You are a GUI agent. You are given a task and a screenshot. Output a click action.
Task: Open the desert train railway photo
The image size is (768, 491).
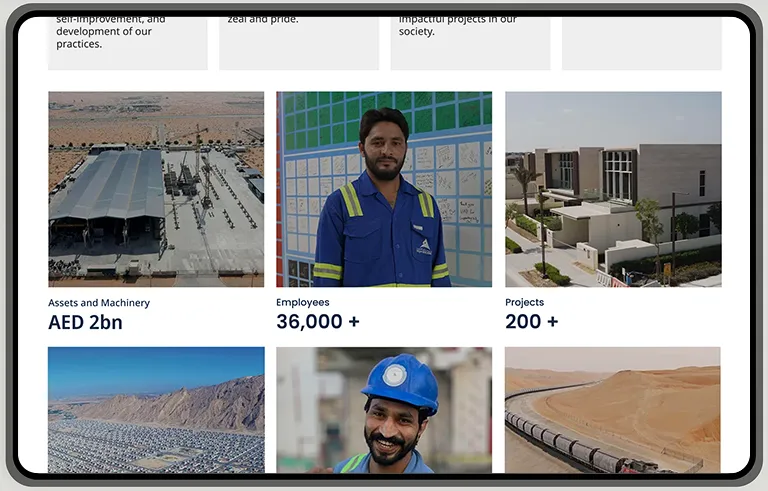coord(613,410)
